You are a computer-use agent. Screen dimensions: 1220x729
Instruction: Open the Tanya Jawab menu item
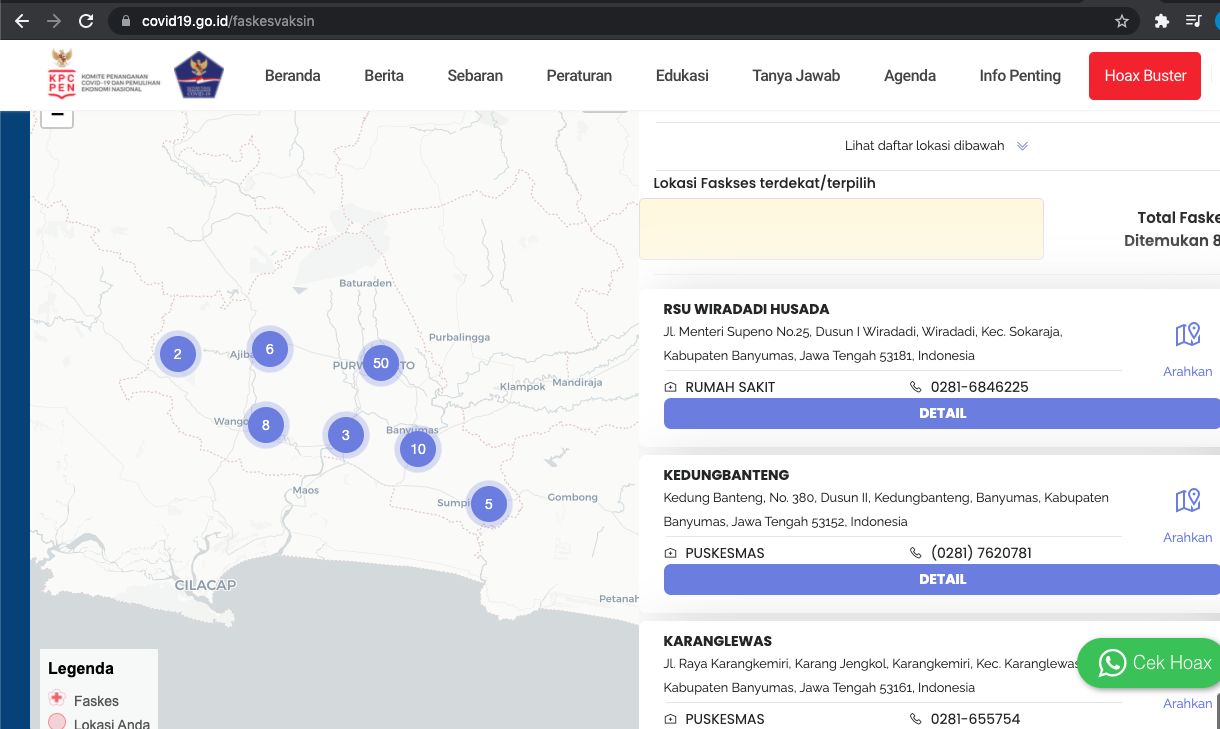click(796, 75)
